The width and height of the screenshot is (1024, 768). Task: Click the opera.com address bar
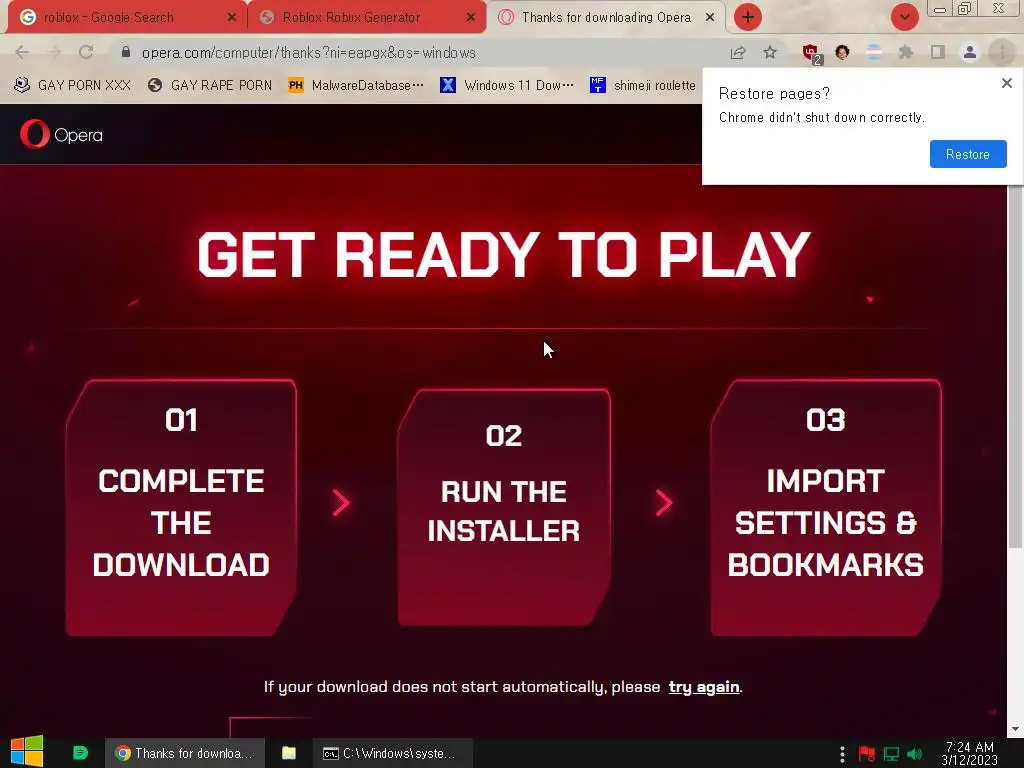[418, 52]
